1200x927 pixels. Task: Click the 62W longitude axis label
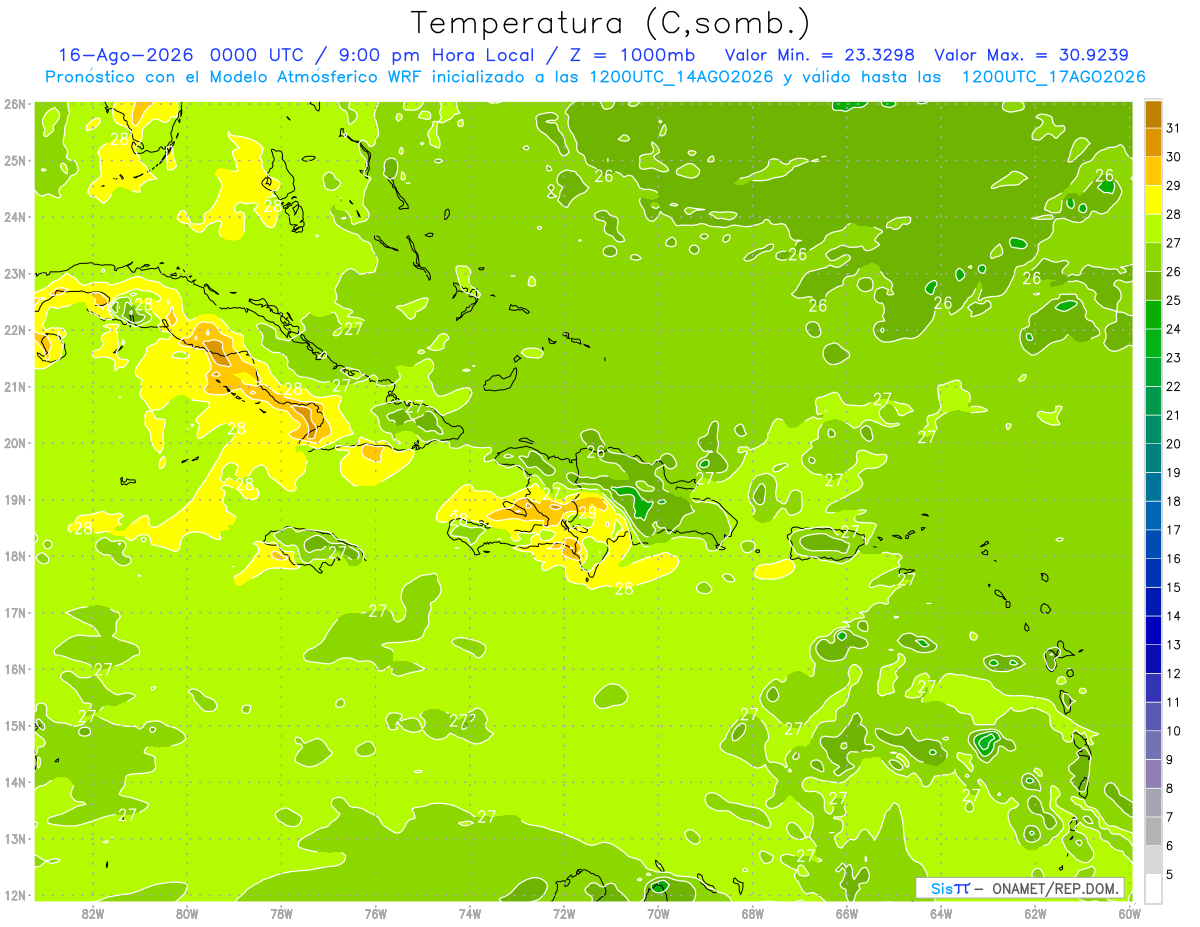[x=1035, y=912]
